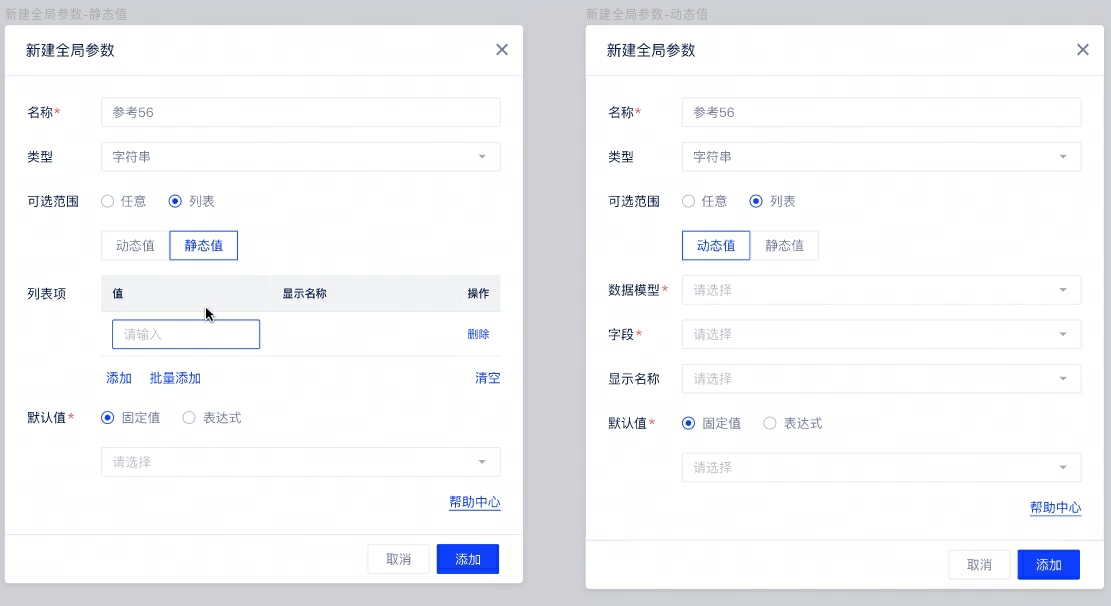Close the left static-value parameter dialog
Viewport: 1111px width, 606px height.
click(x=502, y=50)
